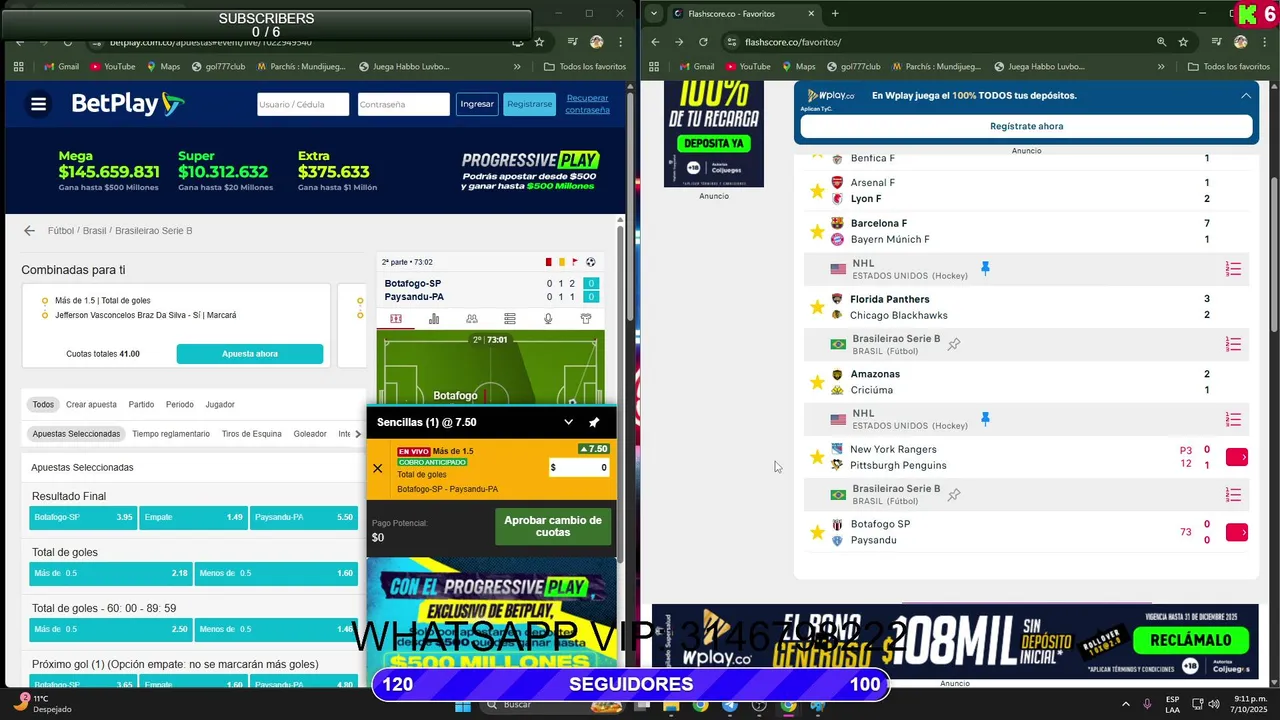Viewport: 1280px width, 720px height.
Task: Collapse the Wplay ad banner chevron
Action: pyautogui.click(x=1246, y=96)
